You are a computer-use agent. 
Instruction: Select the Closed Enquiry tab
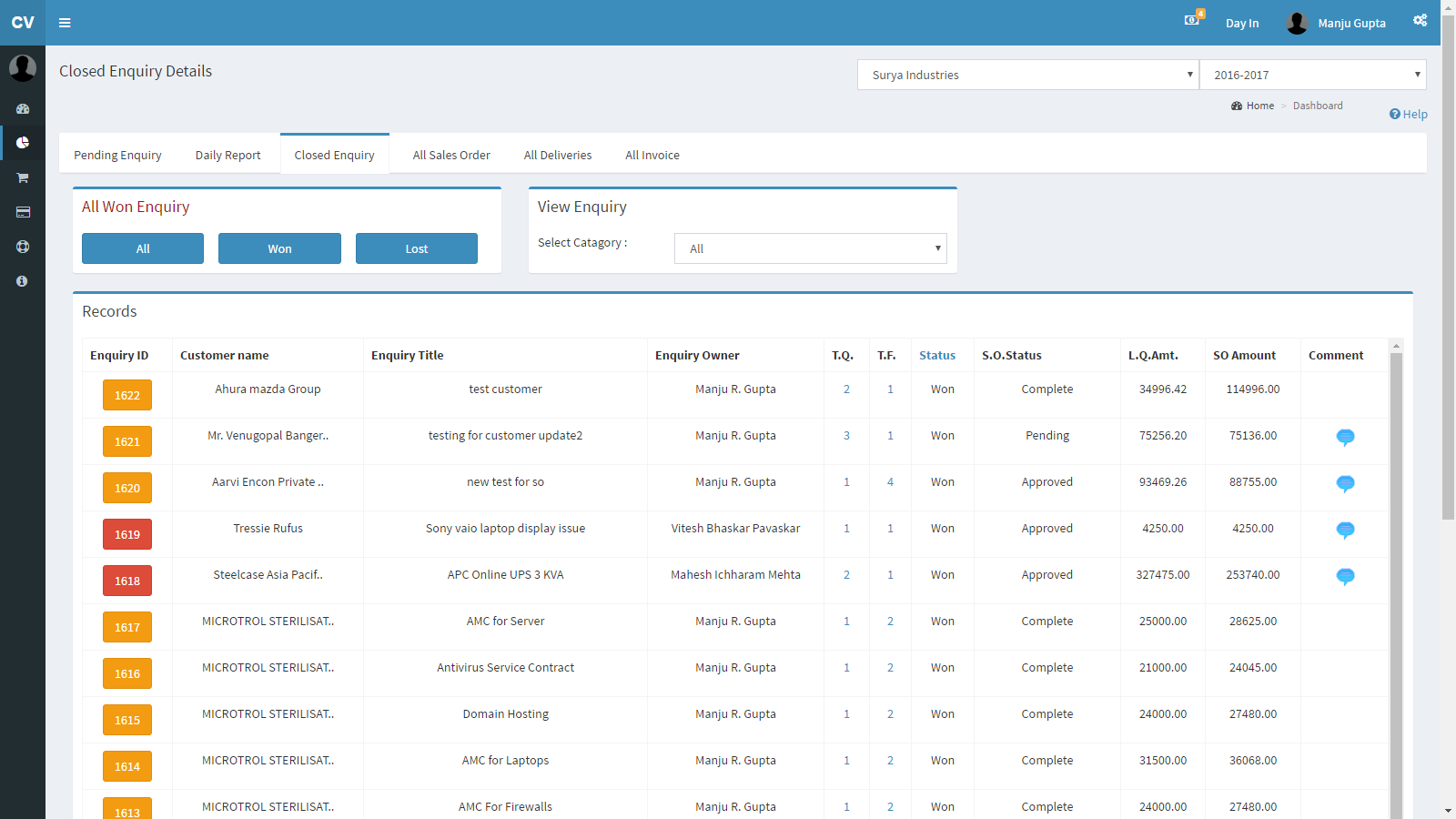(x=334, y=155)
